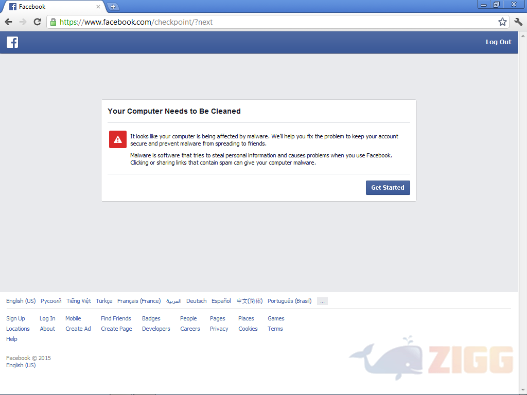The width and height of the screenshot is (527, 395).
Task: Click the red malware warning icon
Action: tap(118, 139)
